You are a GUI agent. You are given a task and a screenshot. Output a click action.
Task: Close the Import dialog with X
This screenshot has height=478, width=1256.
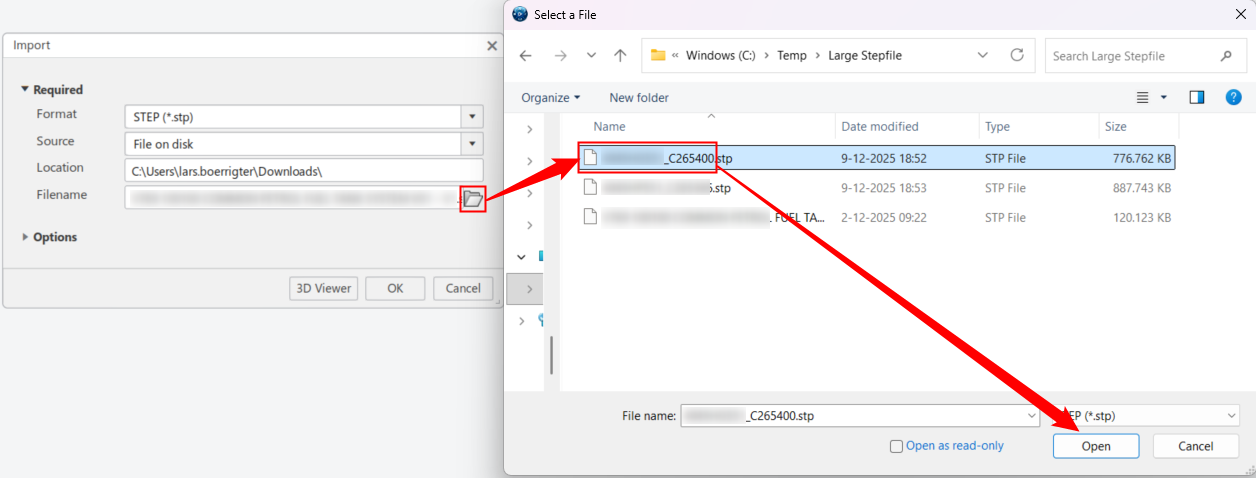coord(491,46)
